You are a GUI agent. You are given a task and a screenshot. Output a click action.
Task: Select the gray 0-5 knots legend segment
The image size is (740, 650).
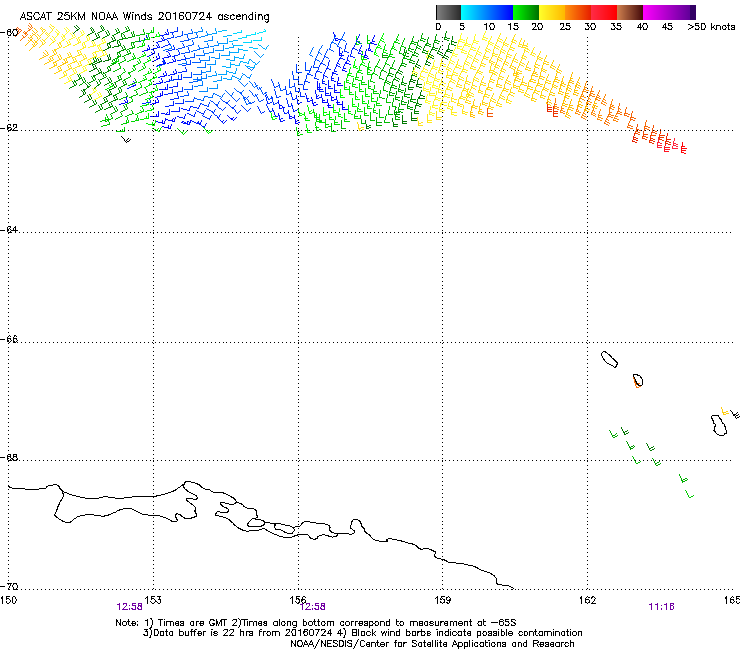448,12
